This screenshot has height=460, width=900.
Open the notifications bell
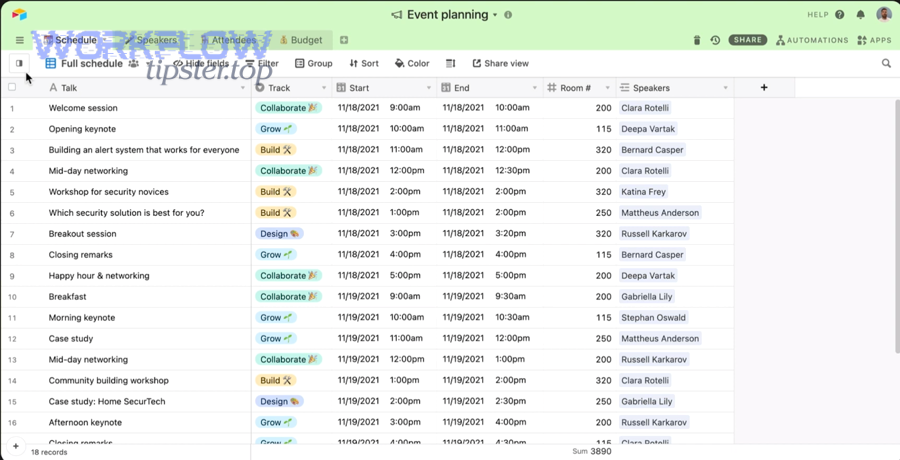[x=860, y=15]
